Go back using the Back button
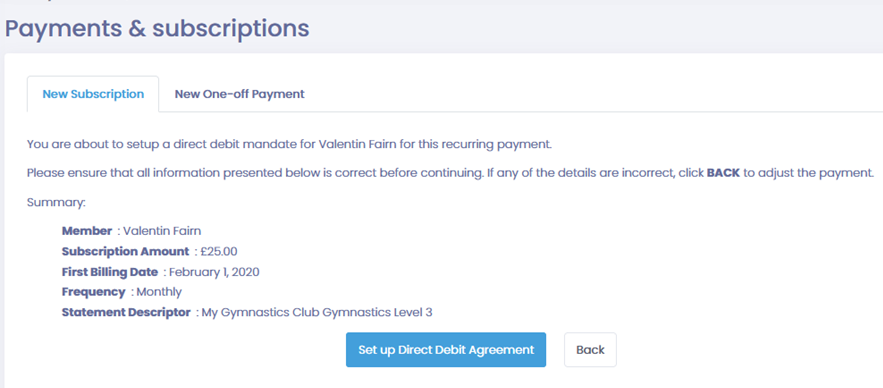 pyautogui.click(x=590, y=350)
